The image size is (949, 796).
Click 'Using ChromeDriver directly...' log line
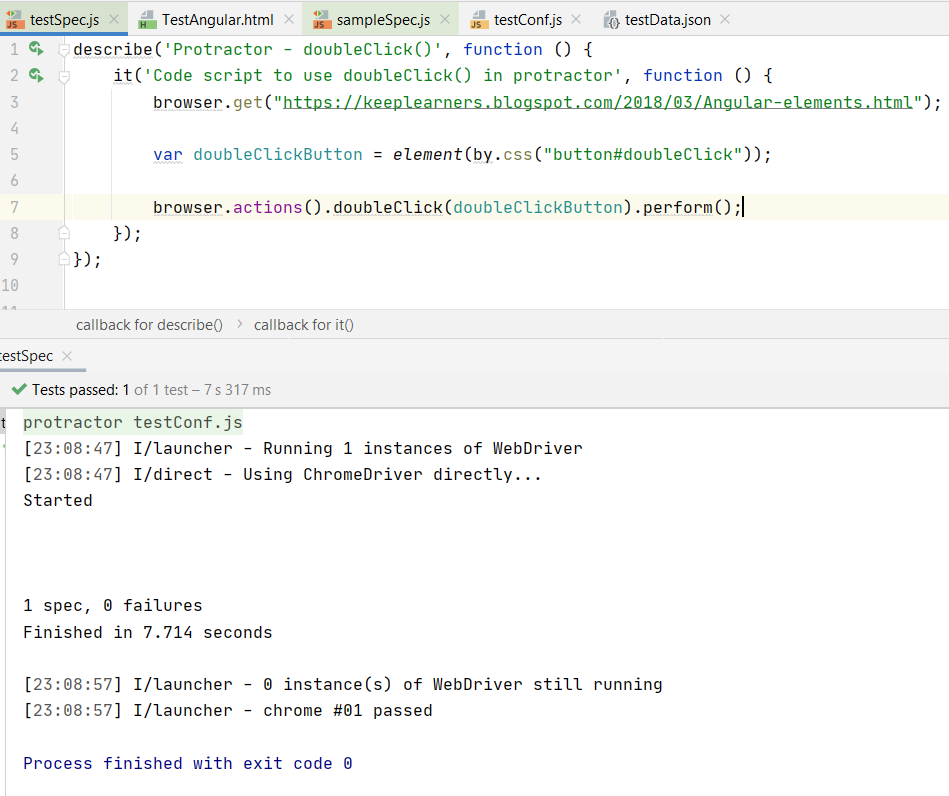(x=392, y=475)
